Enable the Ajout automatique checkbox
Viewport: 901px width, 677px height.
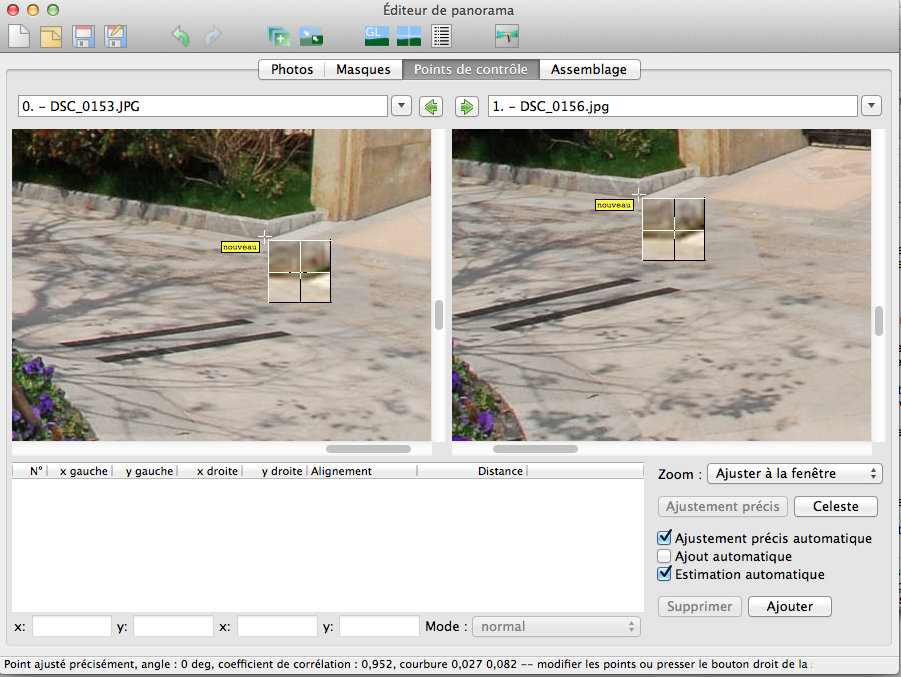tap(664, 556)
